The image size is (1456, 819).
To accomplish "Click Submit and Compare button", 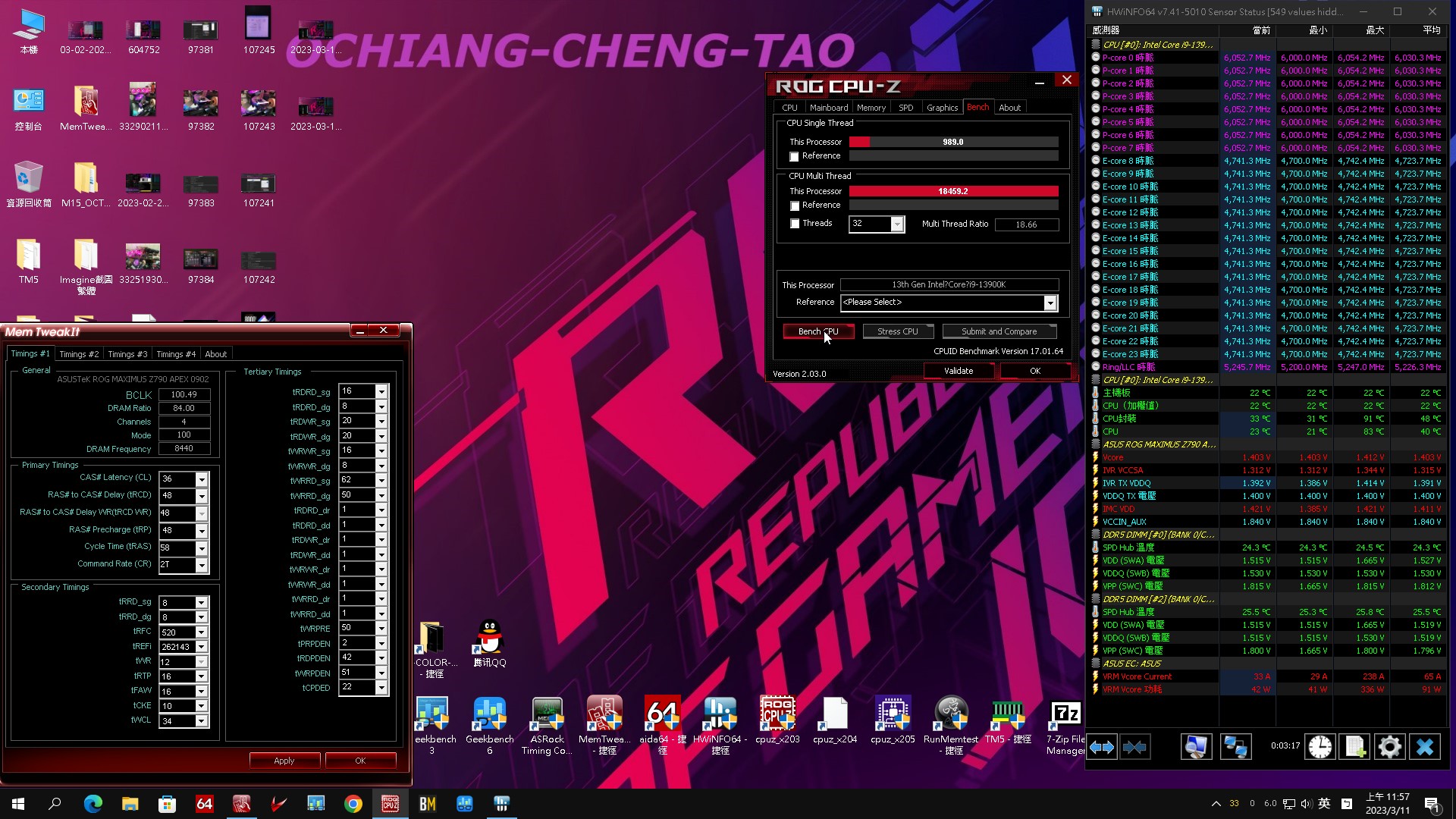I will 999,331.
